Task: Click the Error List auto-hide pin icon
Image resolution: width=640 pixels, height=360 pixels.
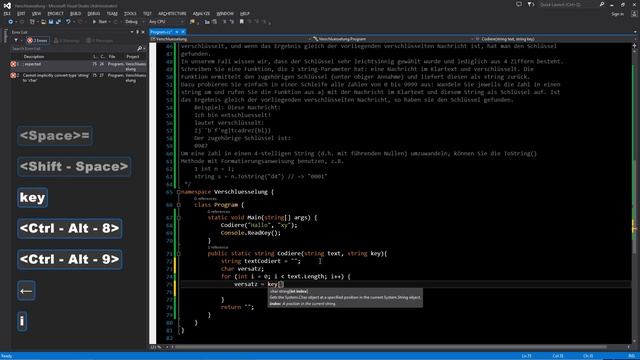Action: (x=138, y=32)
